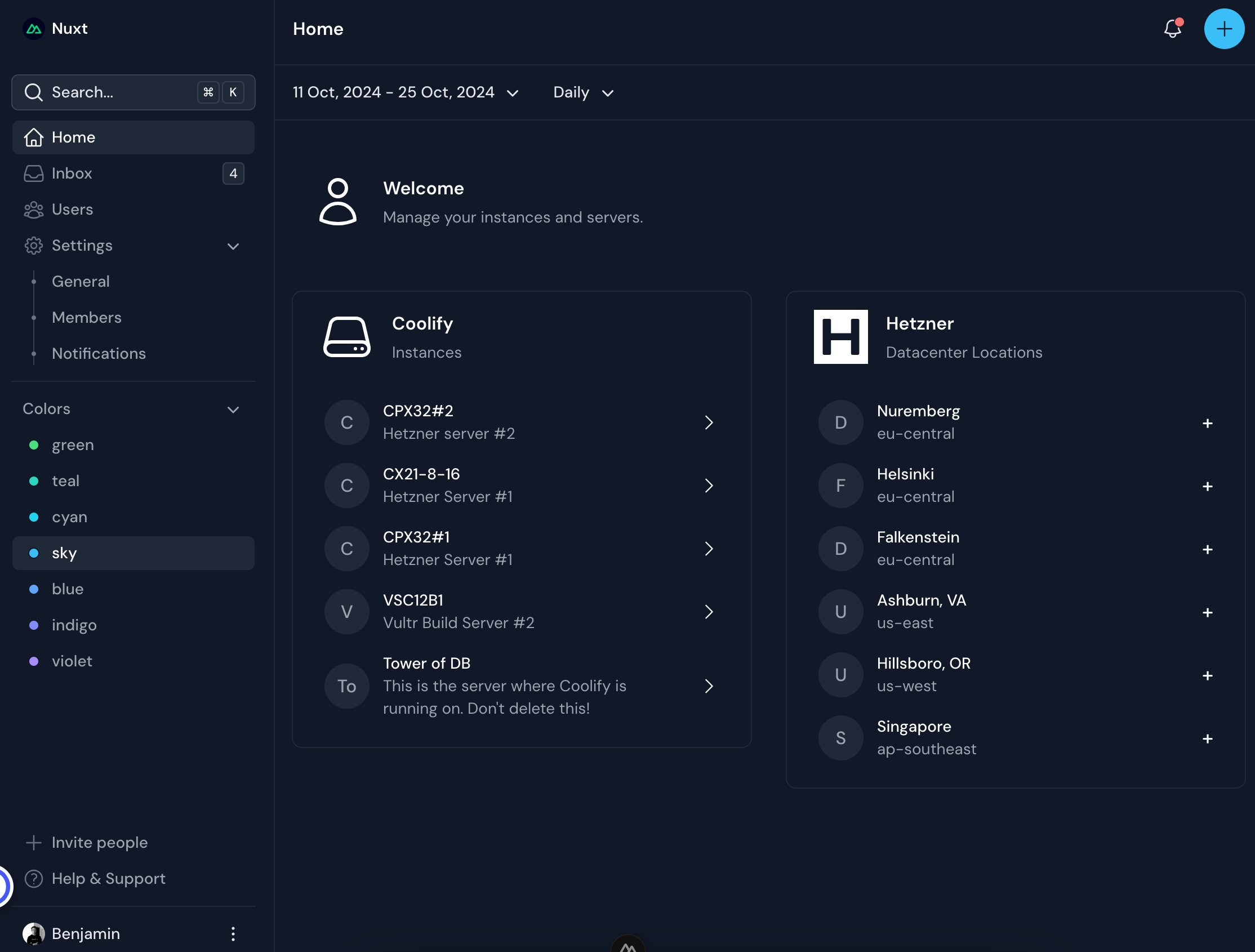This screenshot has height=952, width=1255.
Task: Open the date range dropdown
Action: 406,92
